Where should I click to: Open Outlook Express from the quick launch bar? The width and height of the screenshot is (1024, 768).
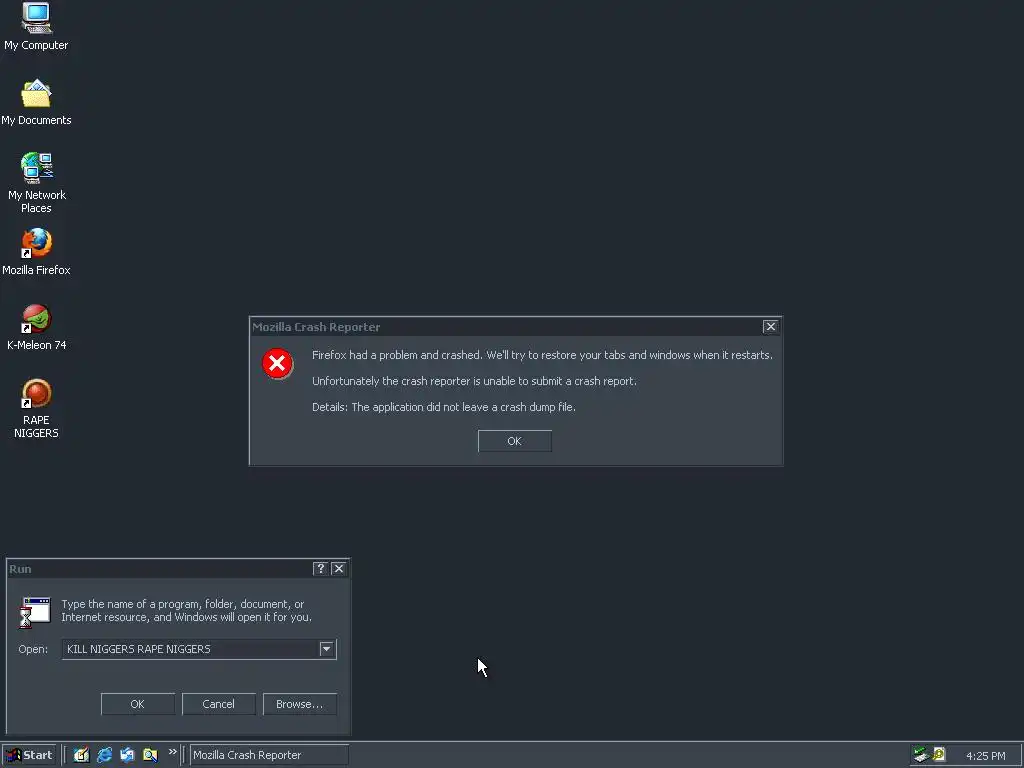point(127,755)
